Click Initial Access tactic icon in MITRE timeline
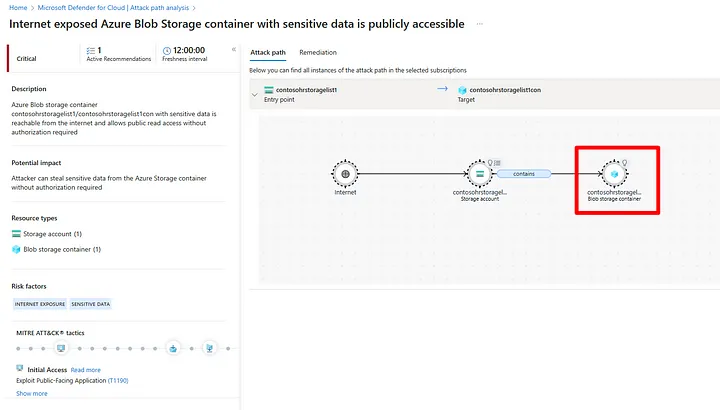The height and width of the screenshot is (410, 720). coord(61,348)
